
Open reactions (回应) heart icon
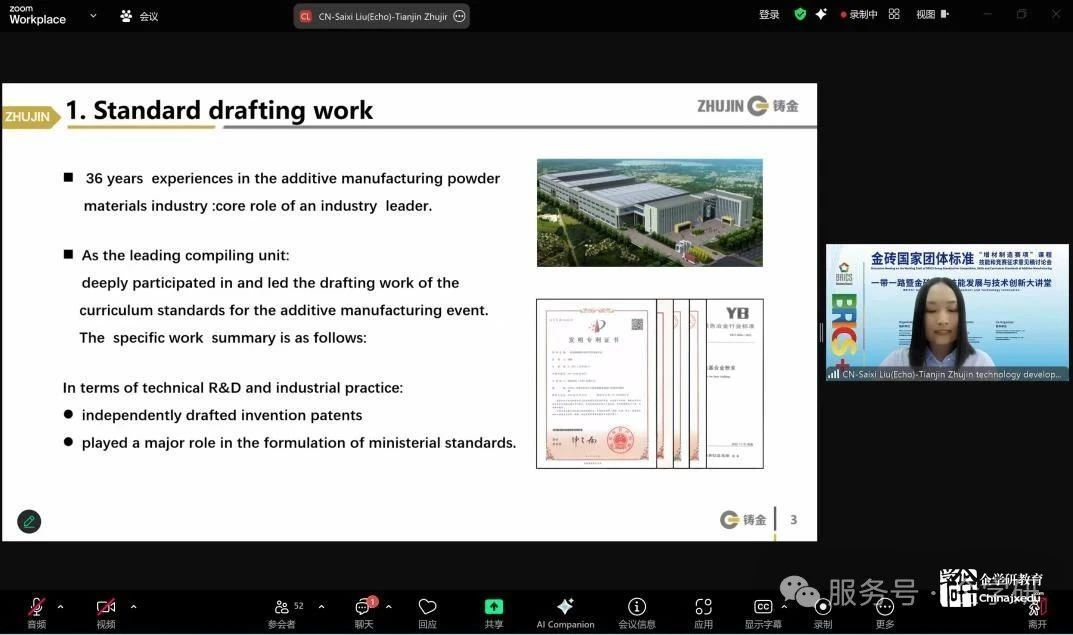pos(427,609)
